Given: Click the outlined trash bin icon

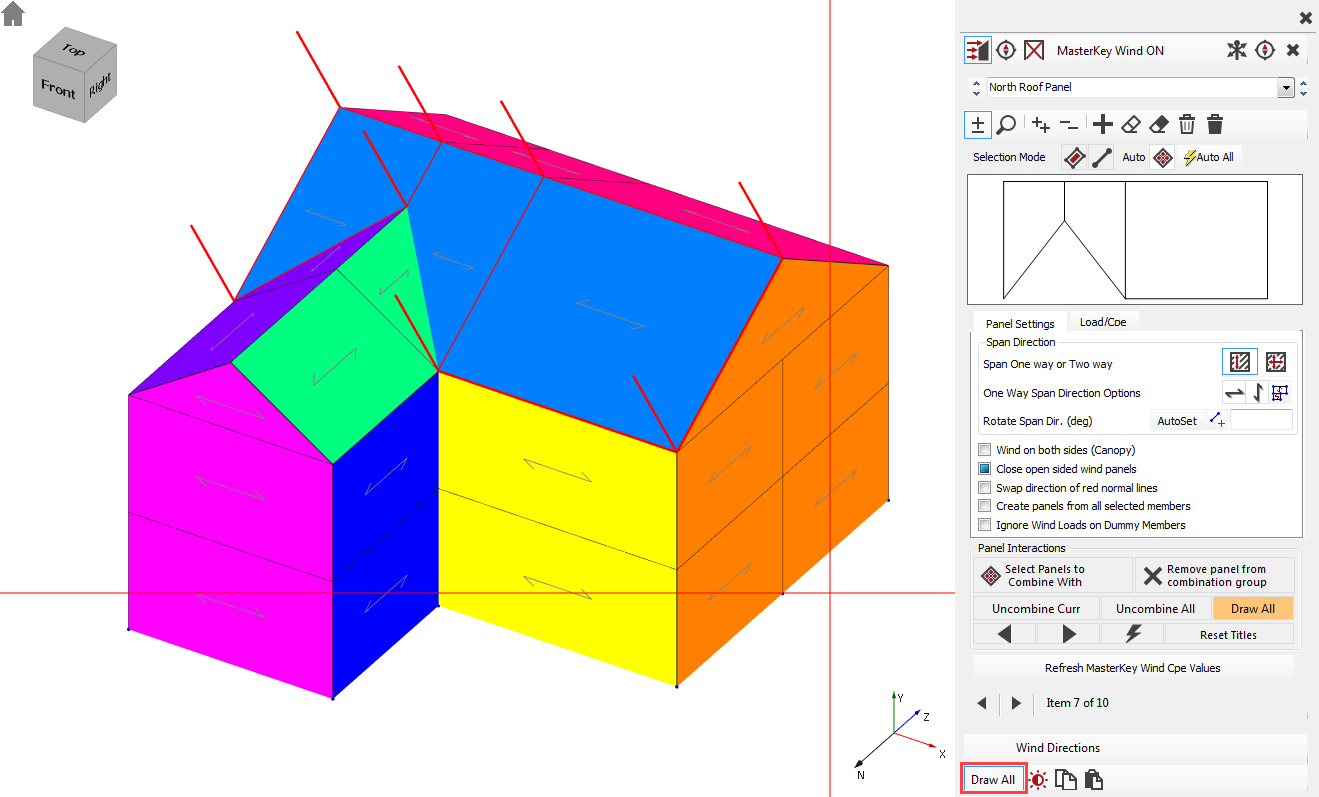Looking at the screenshot, I should [x=1186, y=125].
